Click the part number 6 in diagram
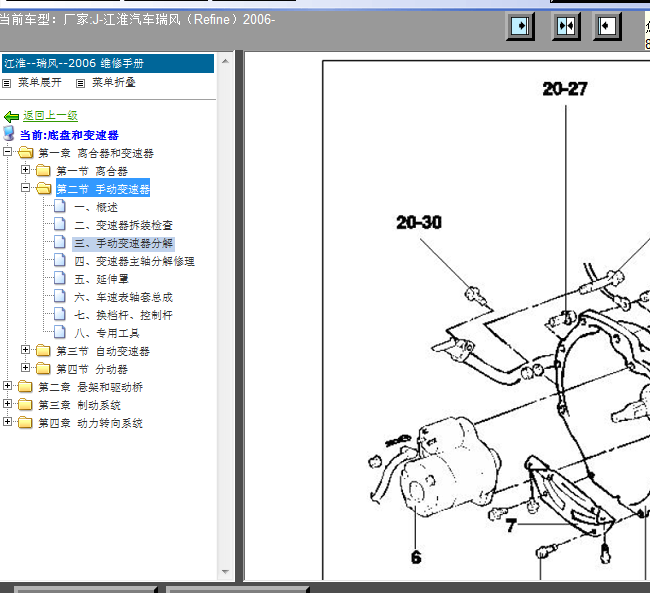Image resolution: width=650 pixels, height=593 pixels. pyautogui.click(x=416, y=557)
